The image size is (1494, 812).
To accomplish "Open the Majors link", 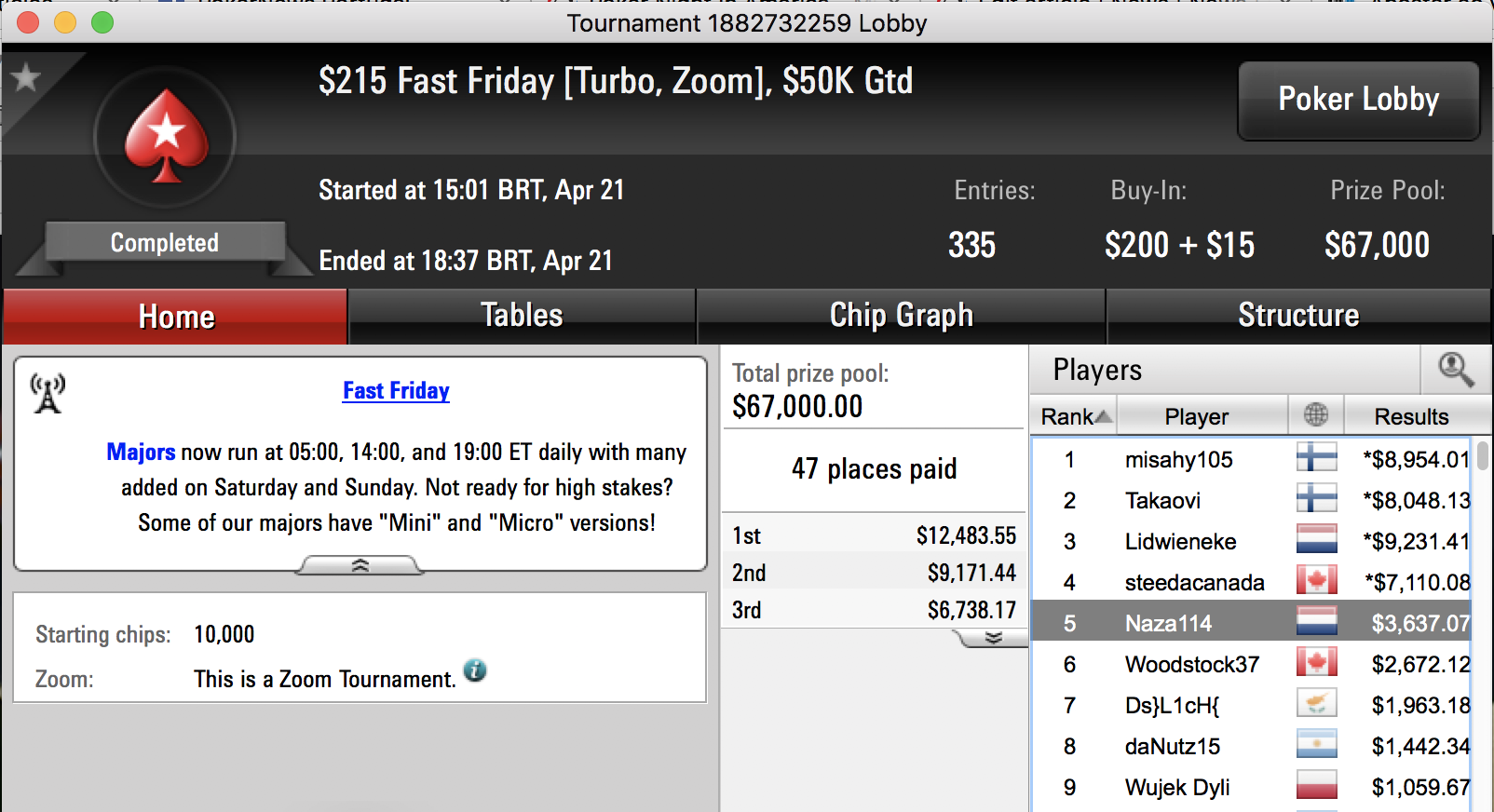I will (x=141, y=452).
